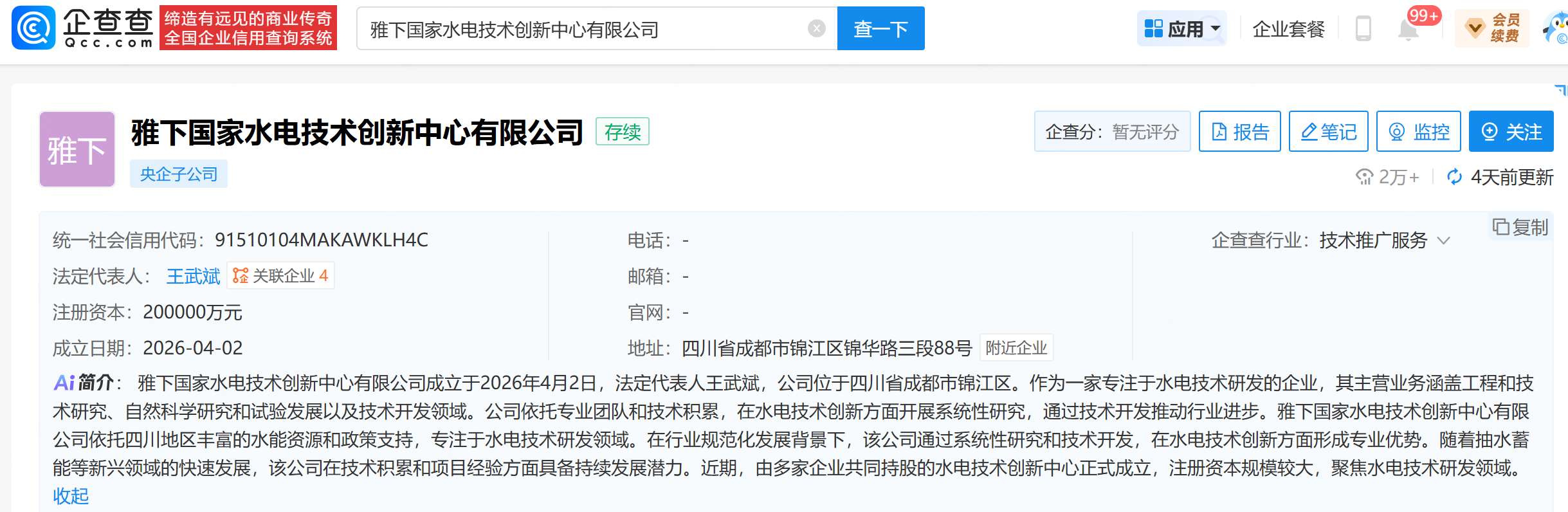Collapse the AI intro with 收起

point(71,496)
